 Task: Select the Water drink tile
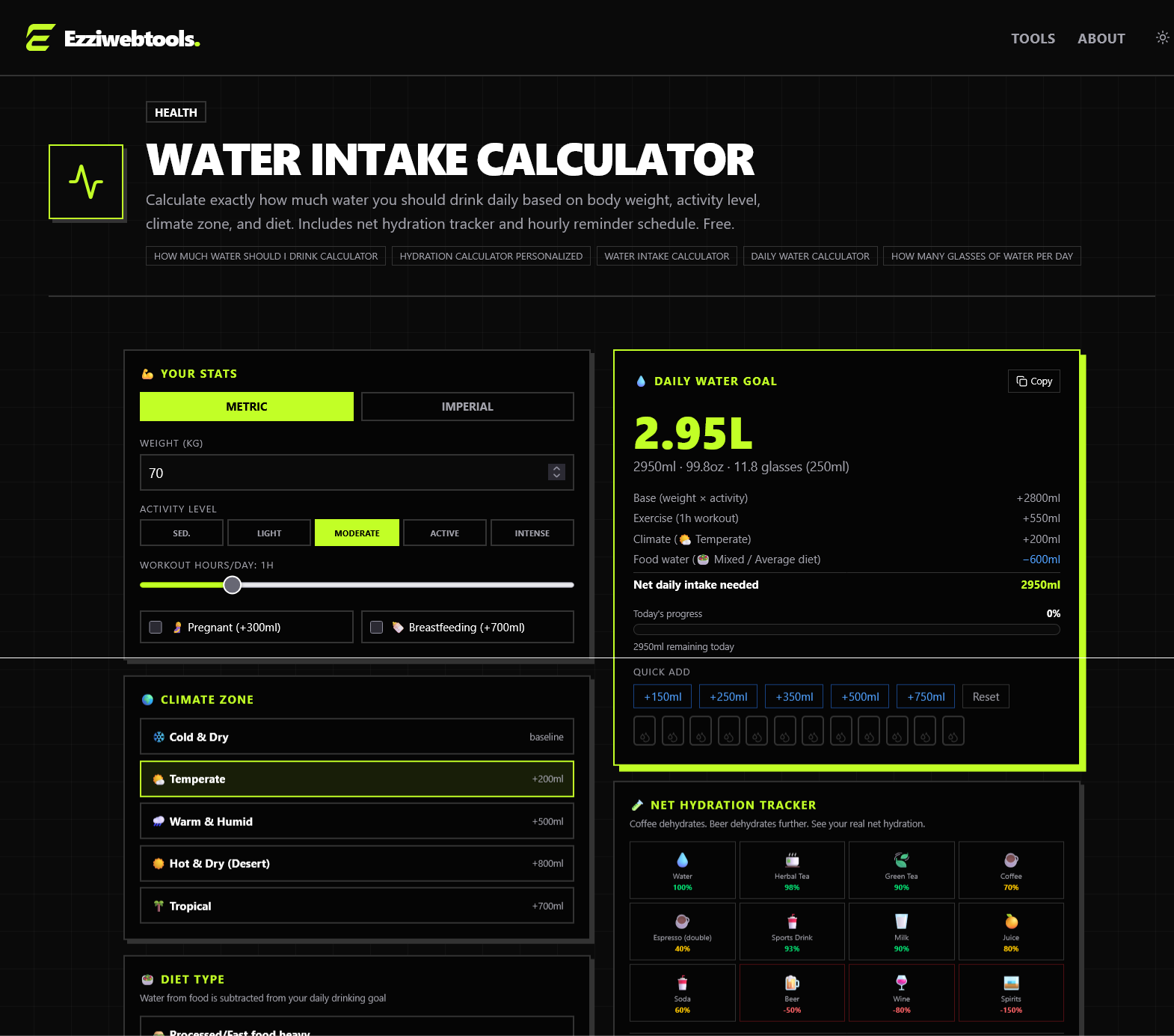click(683, 870)
